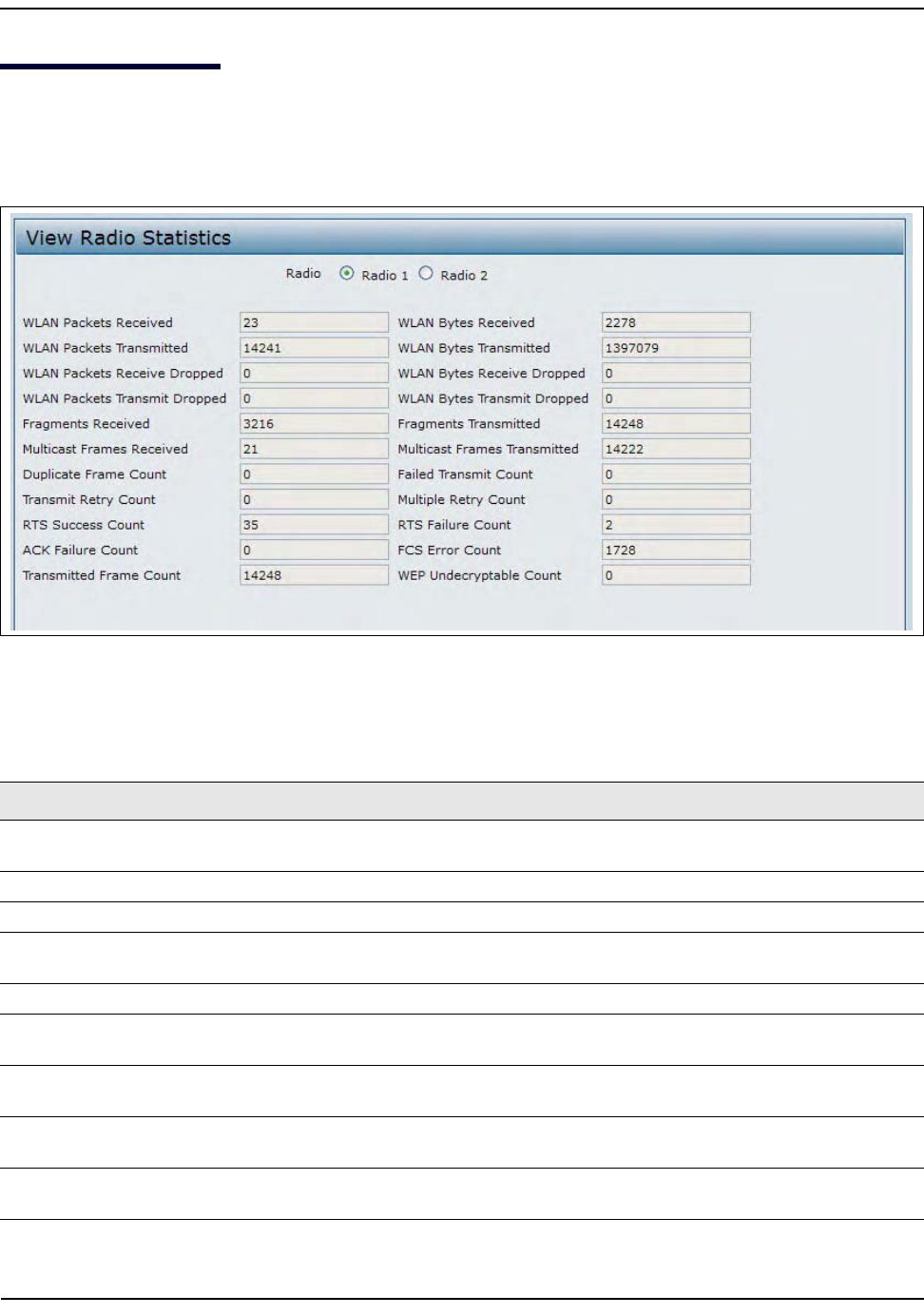Click the WLAN Bytes Transmit Dropped field
The image size is (924, 1315).
click(676, 398)
